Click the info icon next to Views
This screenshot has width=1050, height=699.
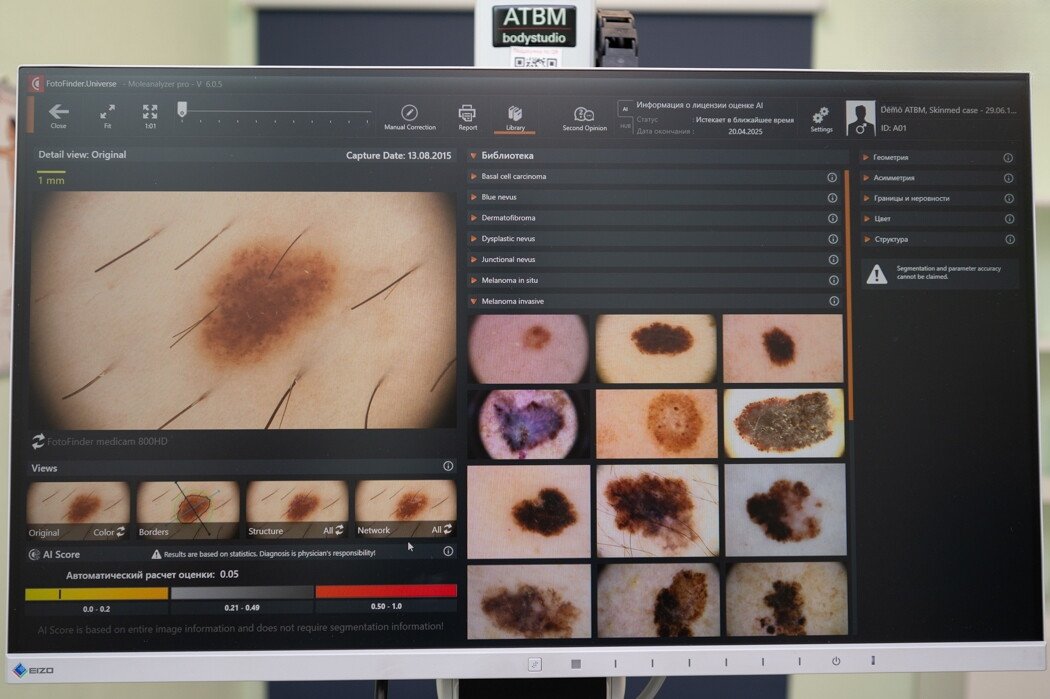[x=448, y=466]
